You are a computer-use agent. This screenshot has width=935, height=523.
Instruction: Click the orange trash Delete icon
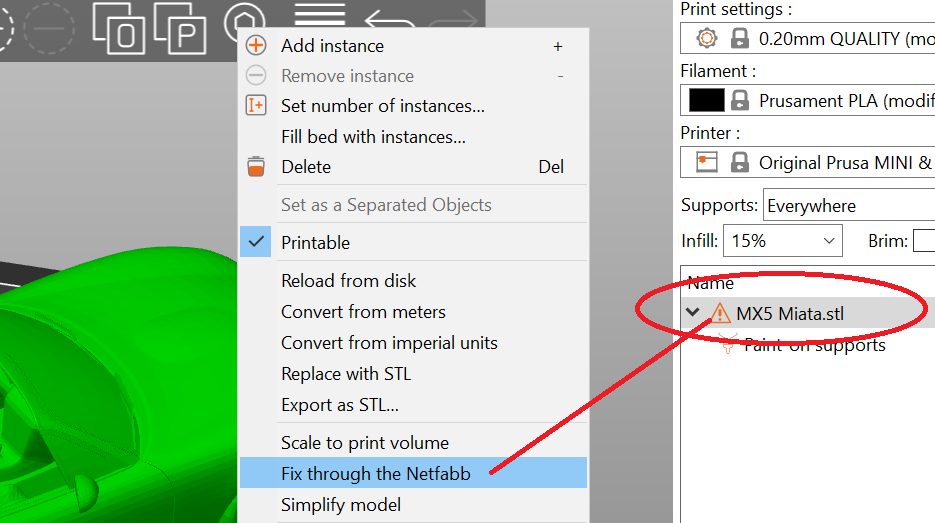(256, 167)
